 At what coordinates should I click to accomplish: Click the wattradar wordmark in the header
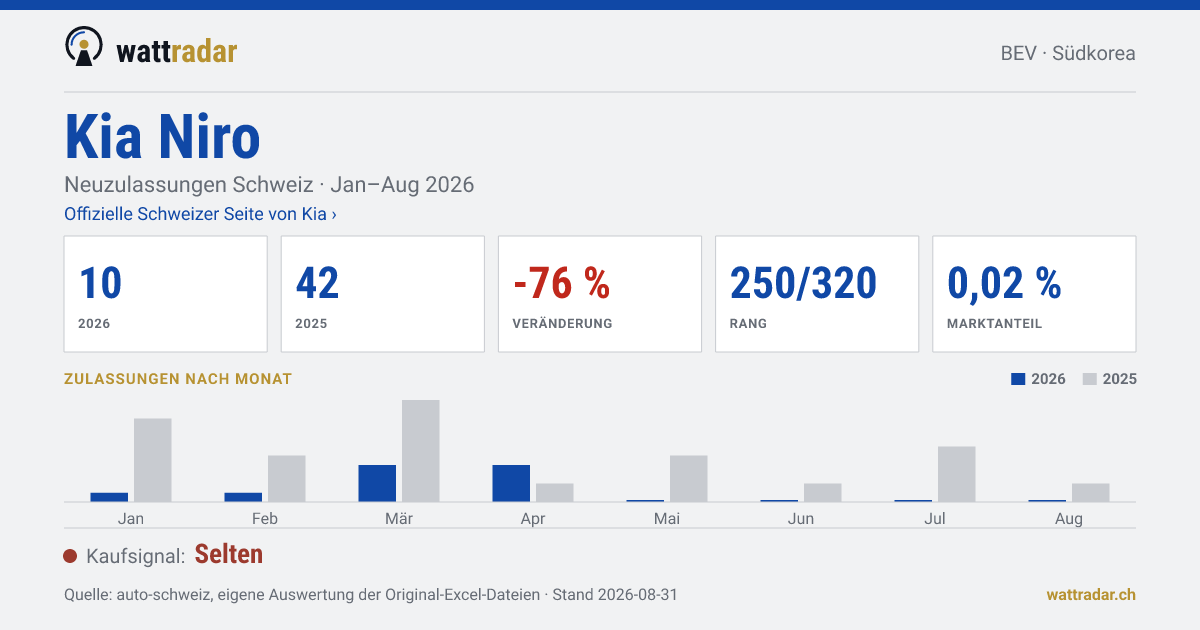point(177,50)
